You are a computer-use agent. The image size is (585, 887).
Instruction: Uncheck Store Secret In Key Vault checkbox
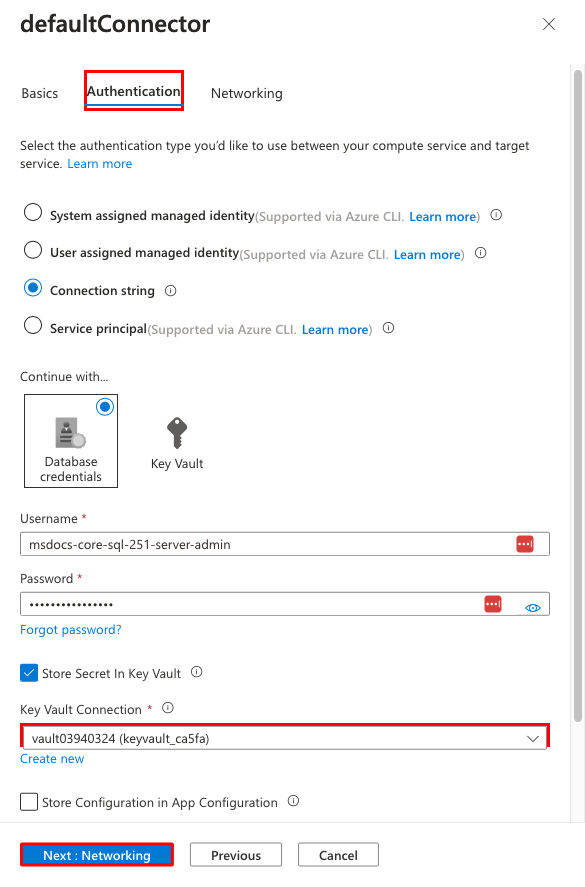[29, 673]
